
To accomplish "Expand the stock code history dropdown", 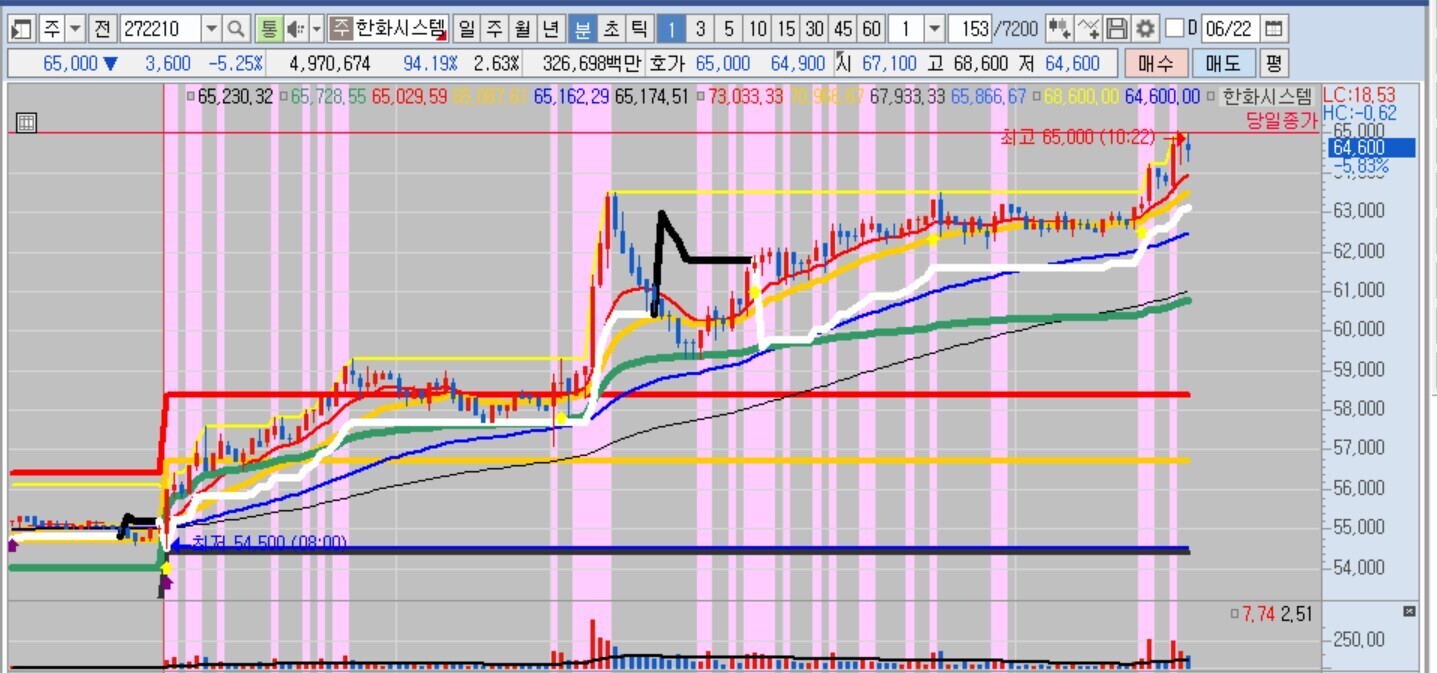I will [211, 28].
